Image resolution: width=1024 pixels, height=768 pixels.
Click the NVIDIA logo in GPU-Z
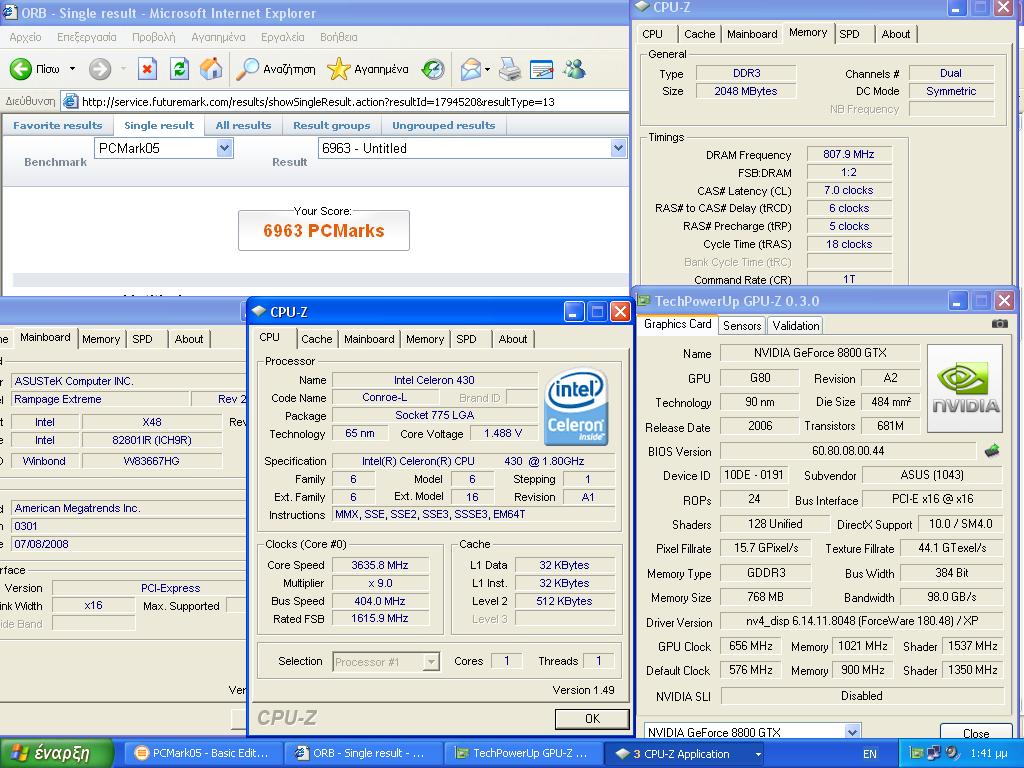[x=965, y=388]
